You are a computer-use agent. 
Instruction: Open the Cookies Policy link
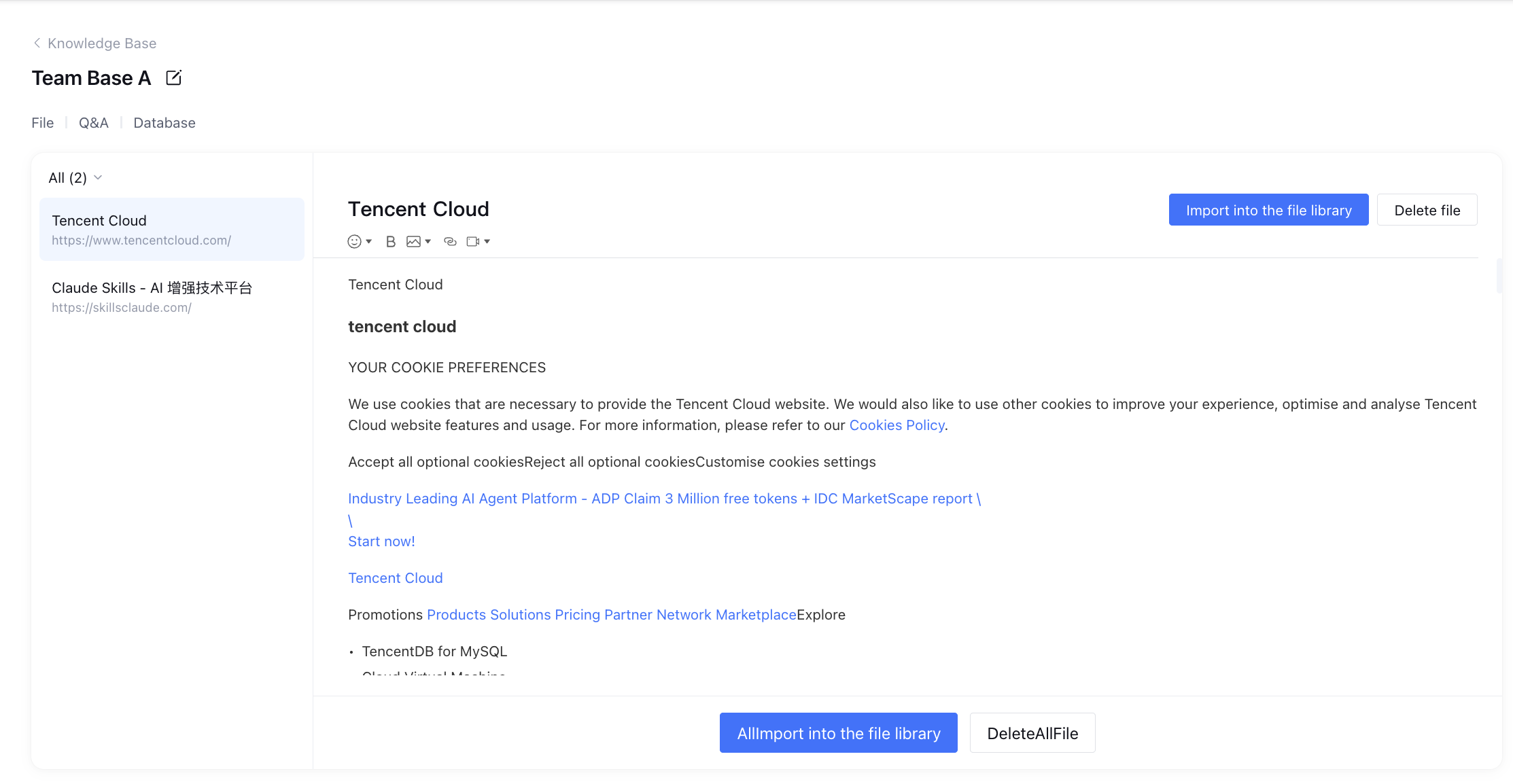897,425
